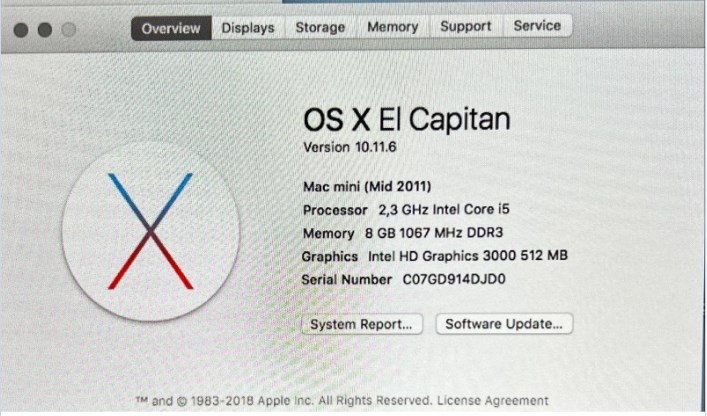Screen dimensions: 707x416
Task: Click the OS X El Capitan title
Action: (x=406, y=120)
